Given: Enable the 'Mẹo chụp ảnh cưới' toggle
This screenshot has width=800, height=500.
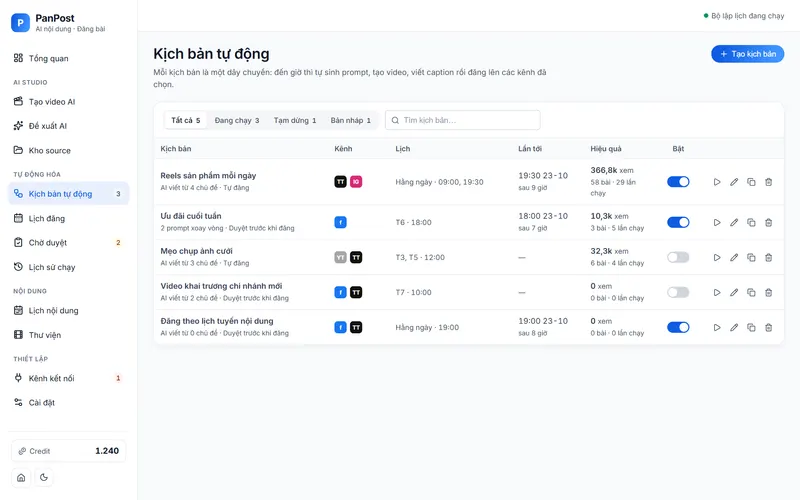Looking at the screenshot, I should coord(678,258).
